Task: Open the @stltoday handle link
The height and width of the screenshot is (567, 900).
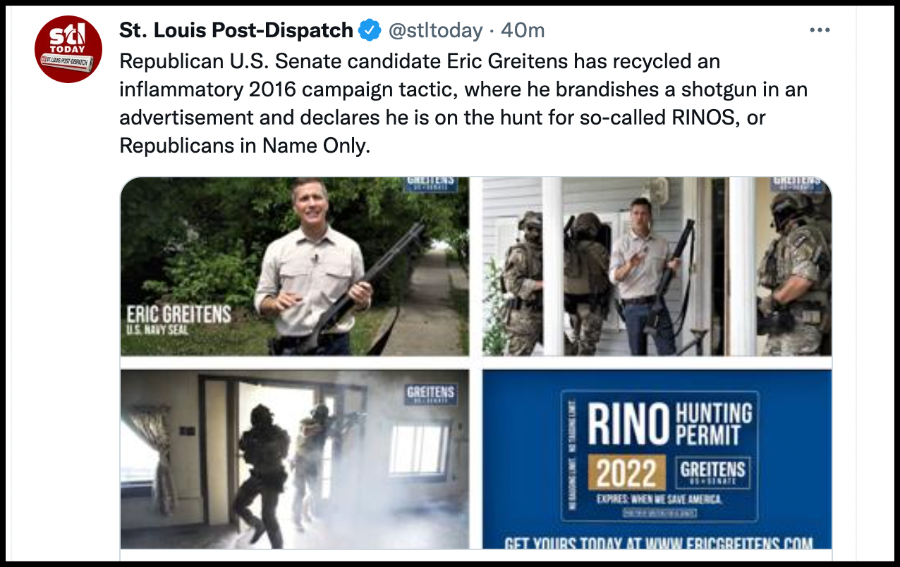Action: click(x=435, y=30)
